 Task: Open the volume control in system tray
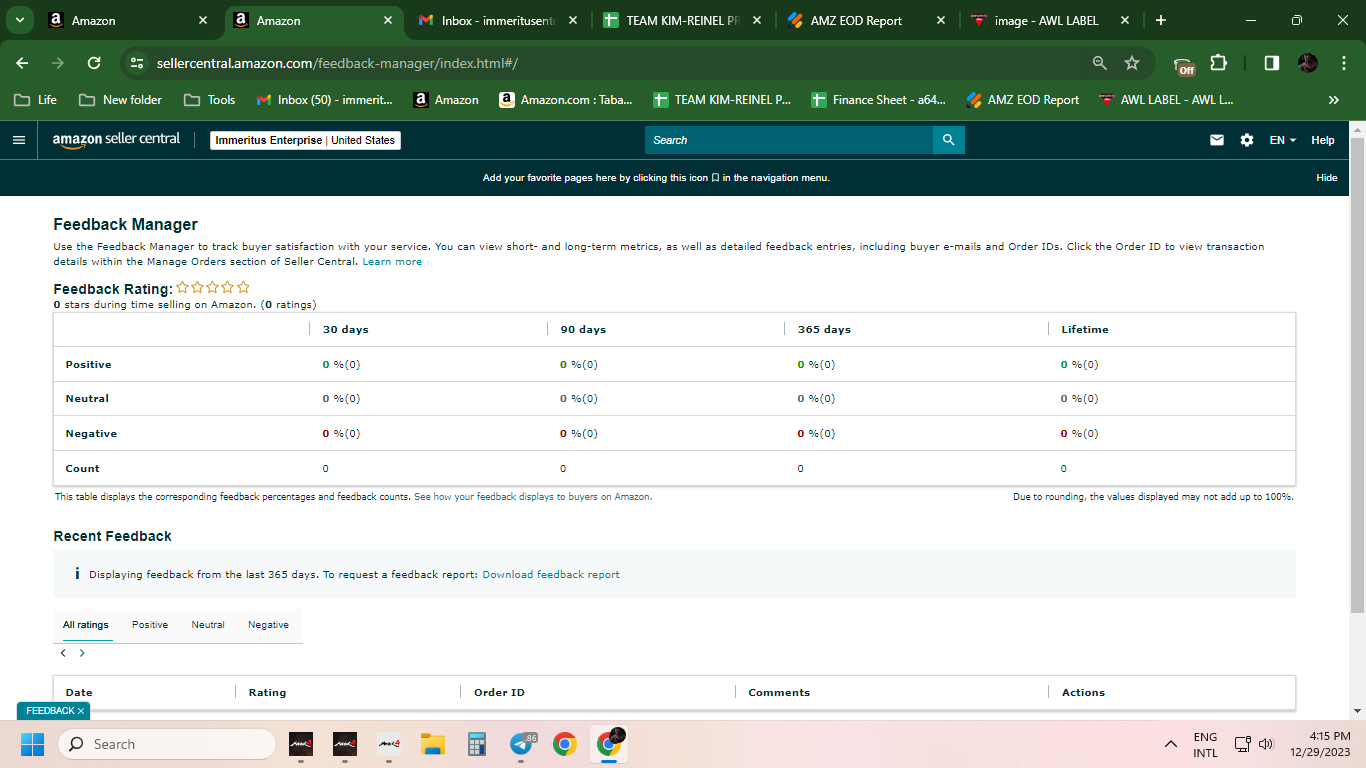(1266, 744)
